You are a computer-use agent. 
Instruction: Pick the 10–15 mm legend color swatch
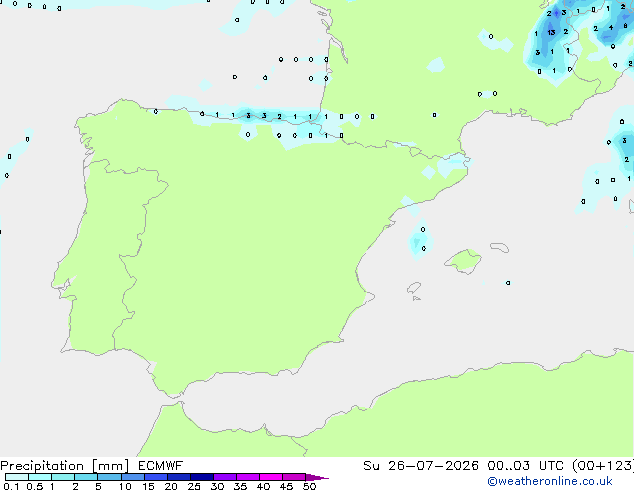133,477
